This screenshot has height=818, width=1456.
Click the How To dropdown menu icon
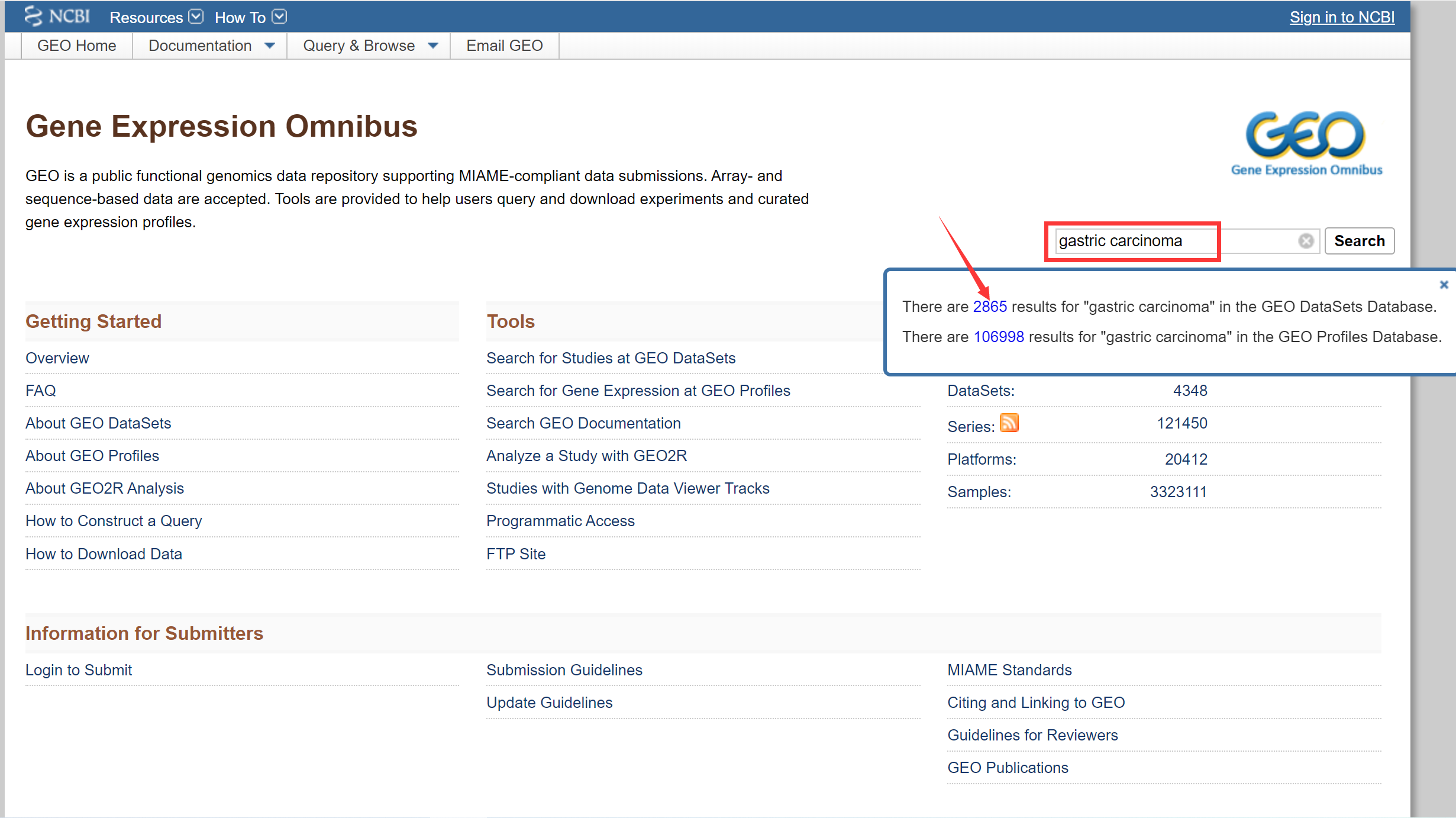click(x=280, y=17)
